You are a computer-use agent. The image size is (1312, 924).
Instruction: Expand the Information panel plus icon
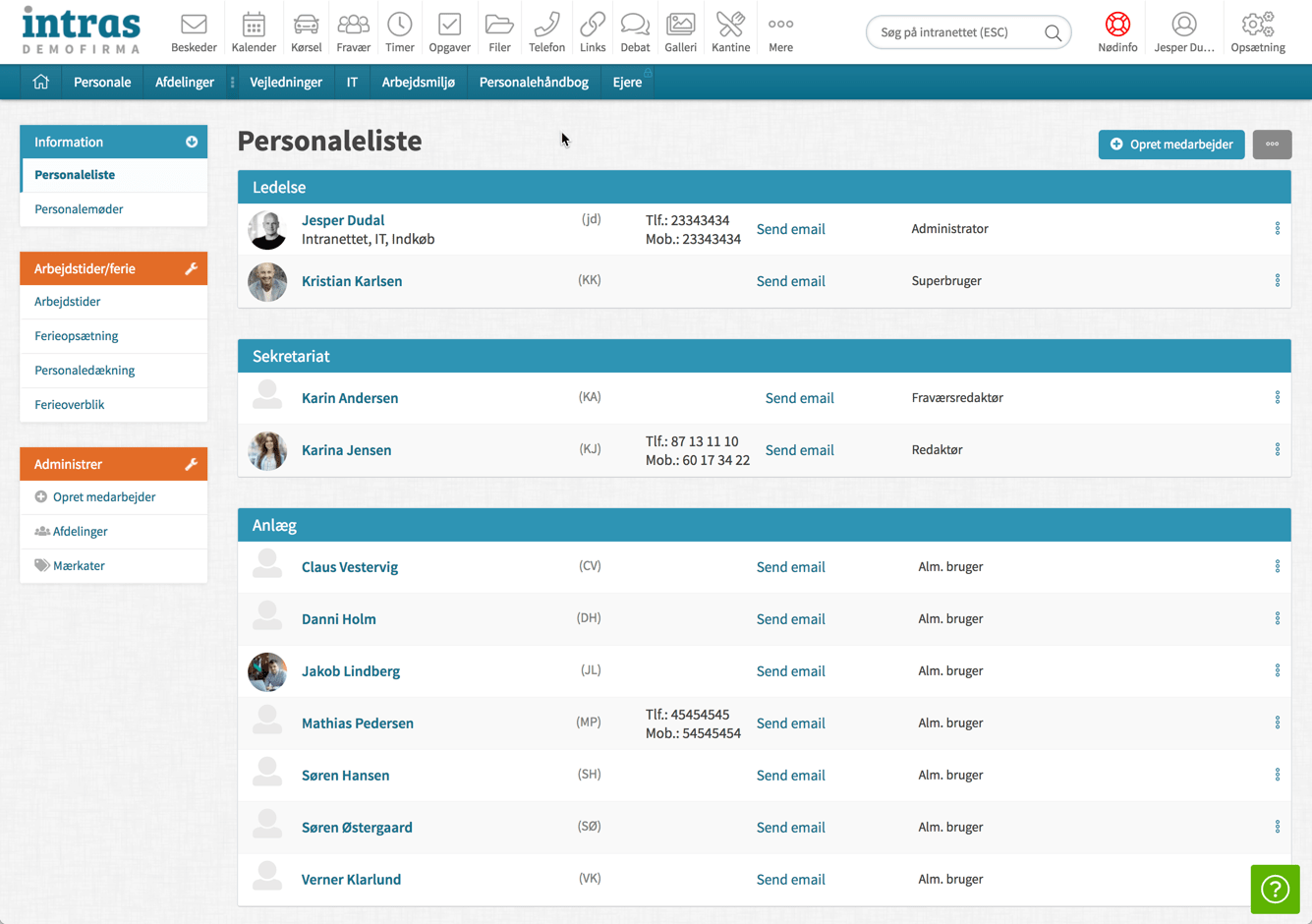coord(192,143)
